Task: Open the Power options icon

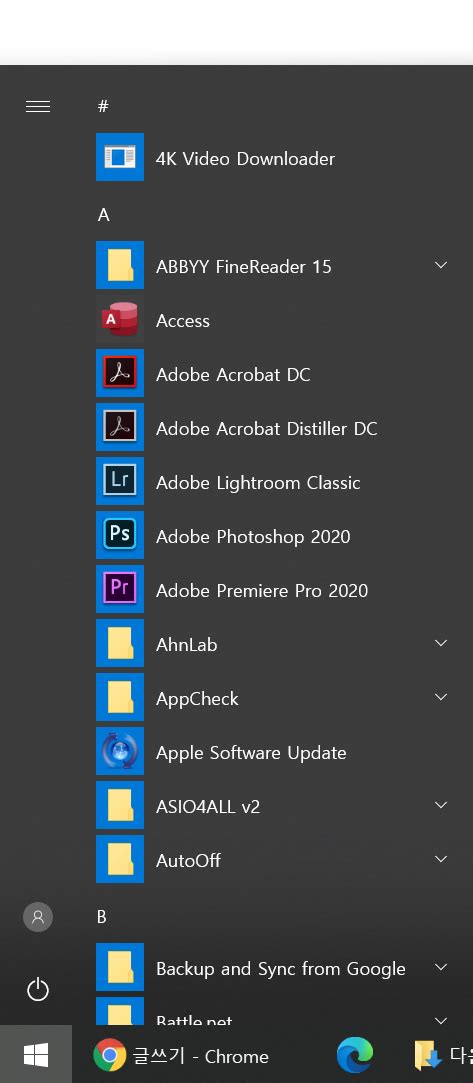Action: tap(38, 989)
